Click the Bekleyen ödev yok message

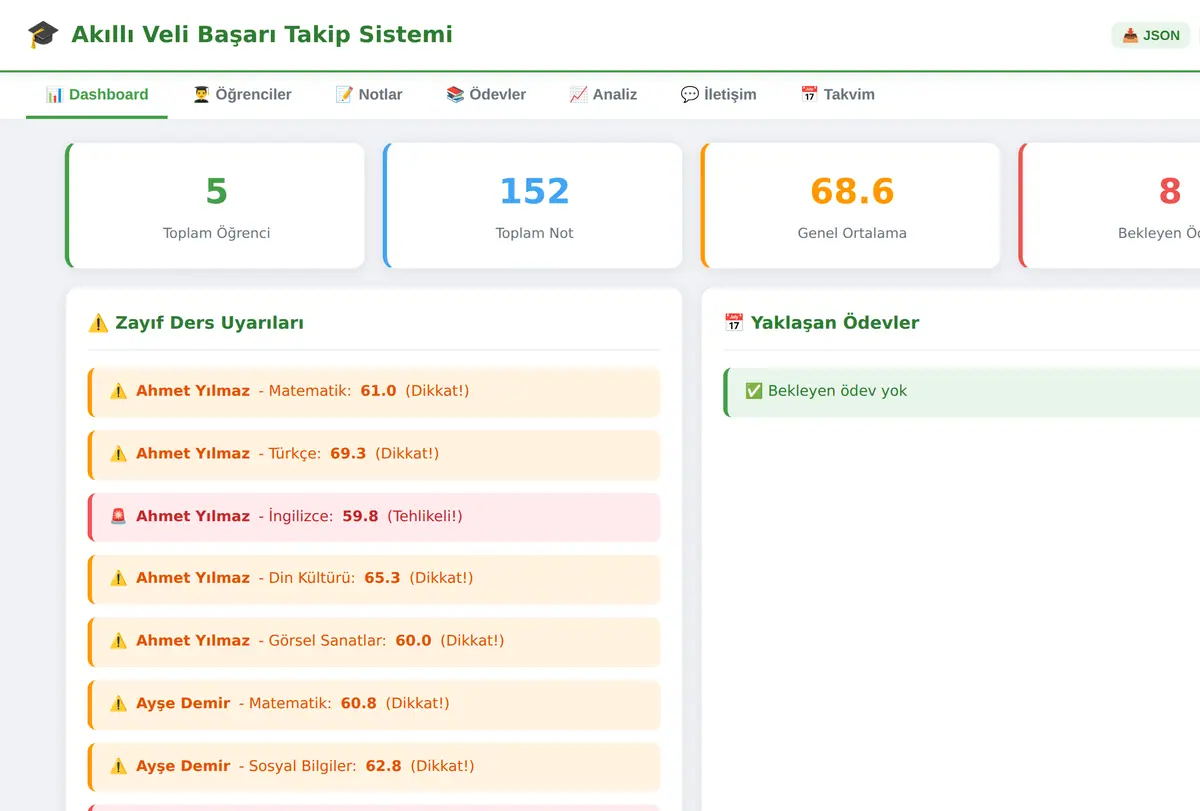[x=837, y=391]
